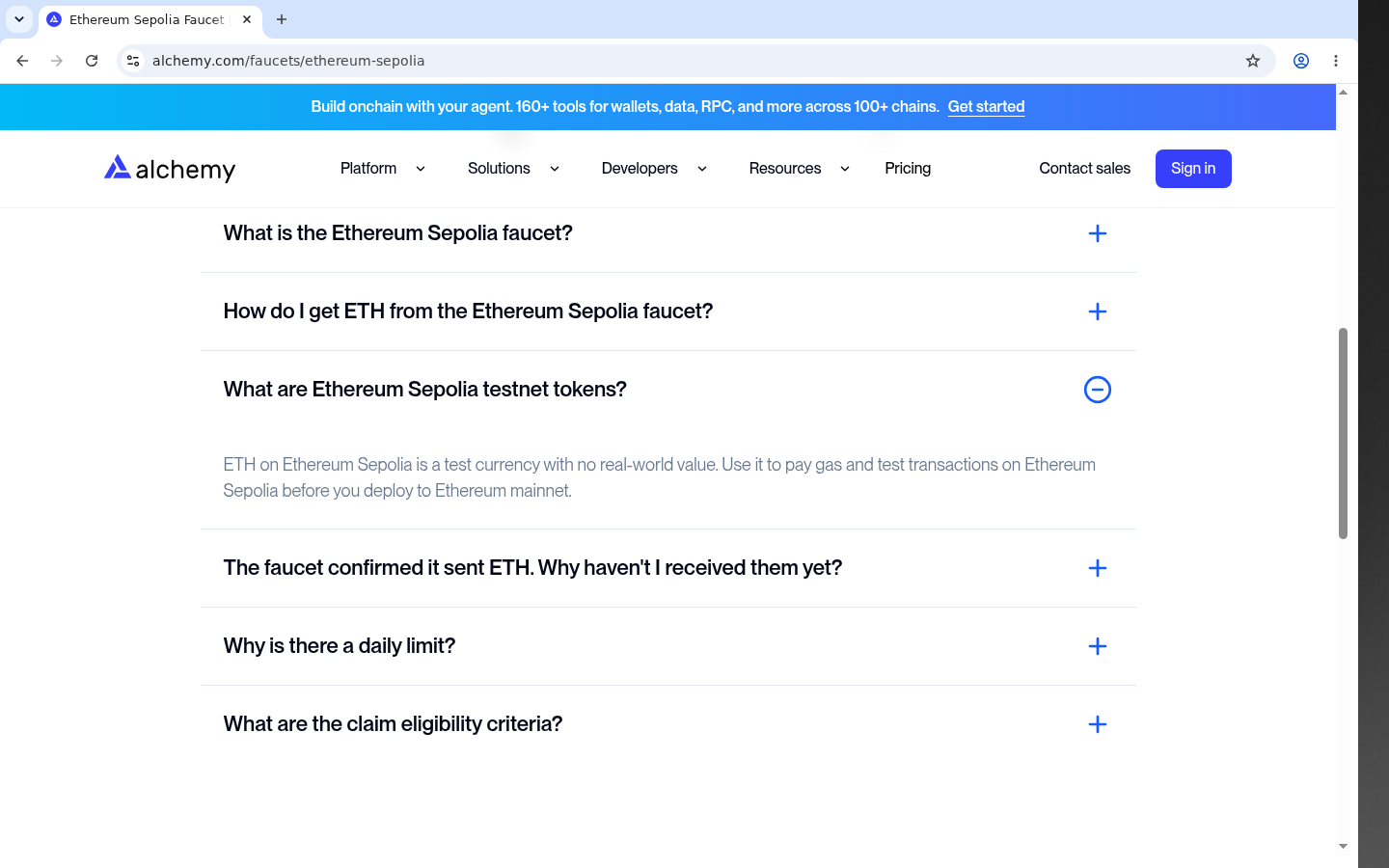The image size is (1389, 868).
Task: Expand "Why haven't I received them yet?" plus icon
Action: pos(1098,568)
